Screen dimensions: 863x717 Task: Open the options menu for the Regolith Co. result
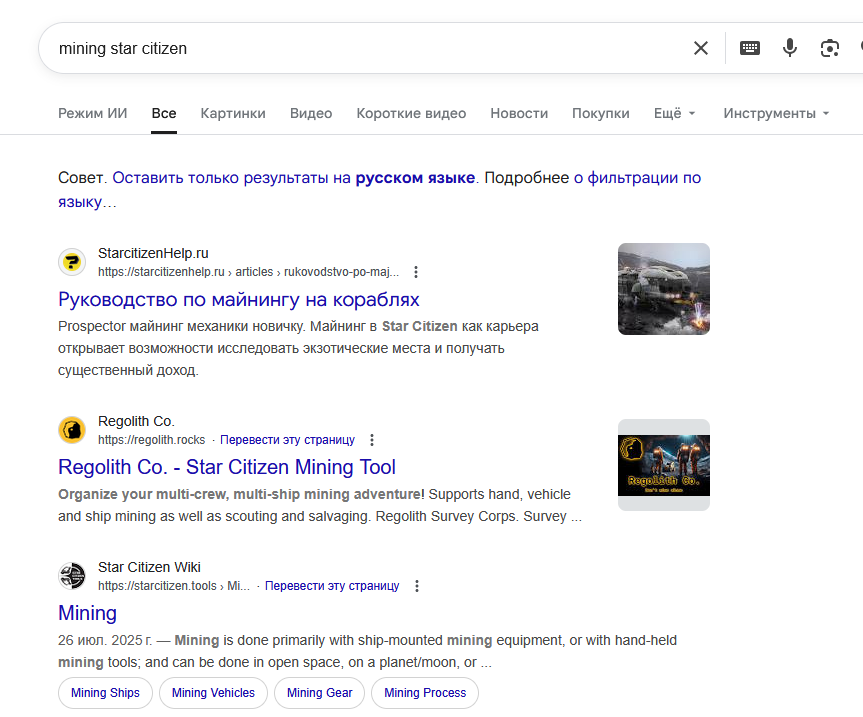point(372,440)
